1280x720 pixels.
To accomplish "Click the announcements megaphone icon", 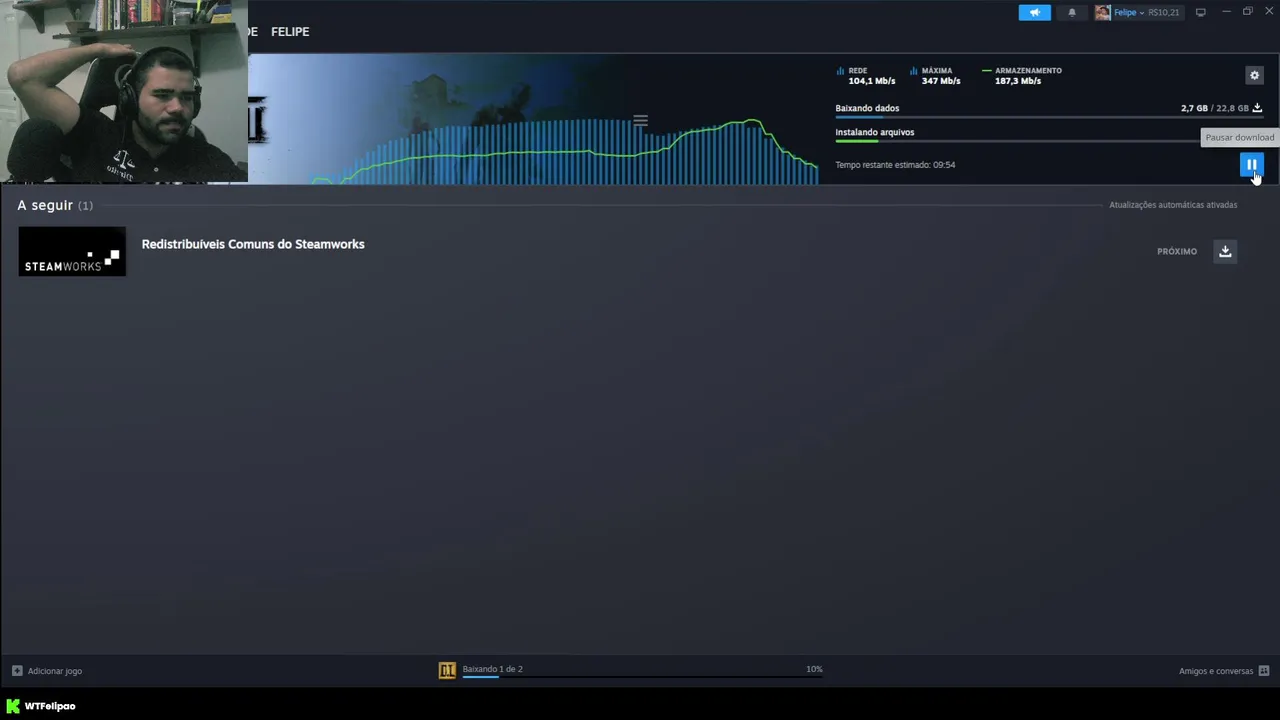I will pos(1035,12).
